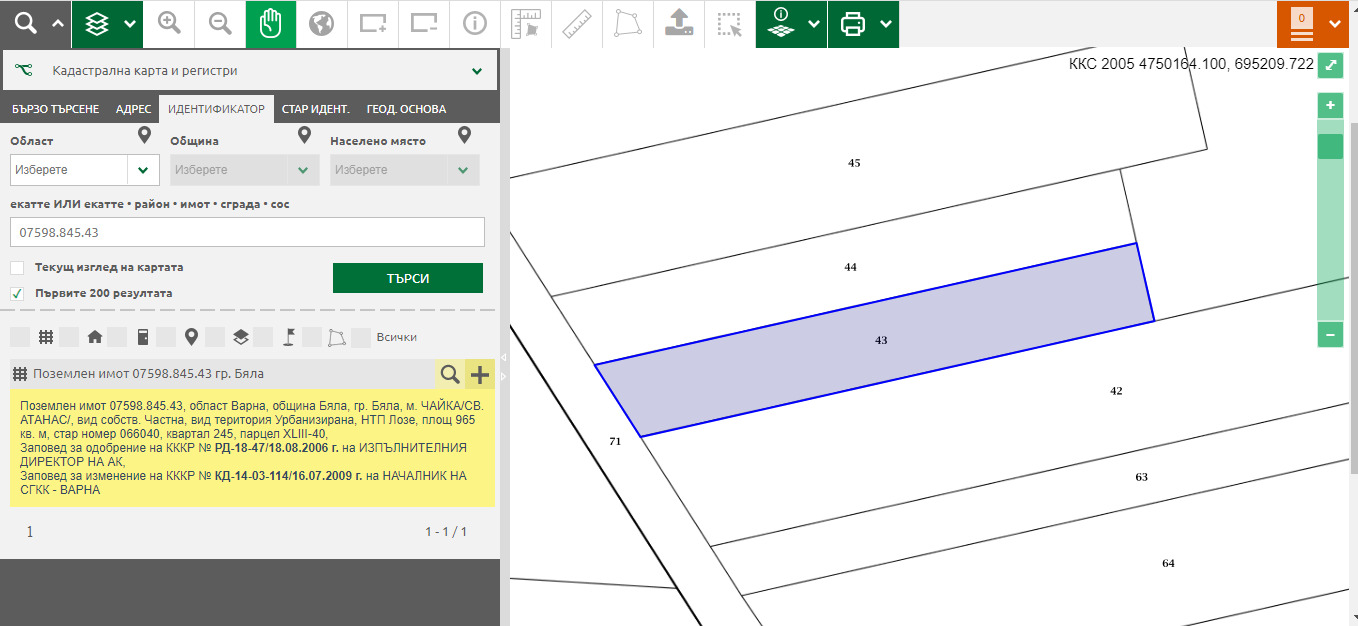Switch to the 'АДРЕС' tab

pyautogui.click(x=133, y=109)
